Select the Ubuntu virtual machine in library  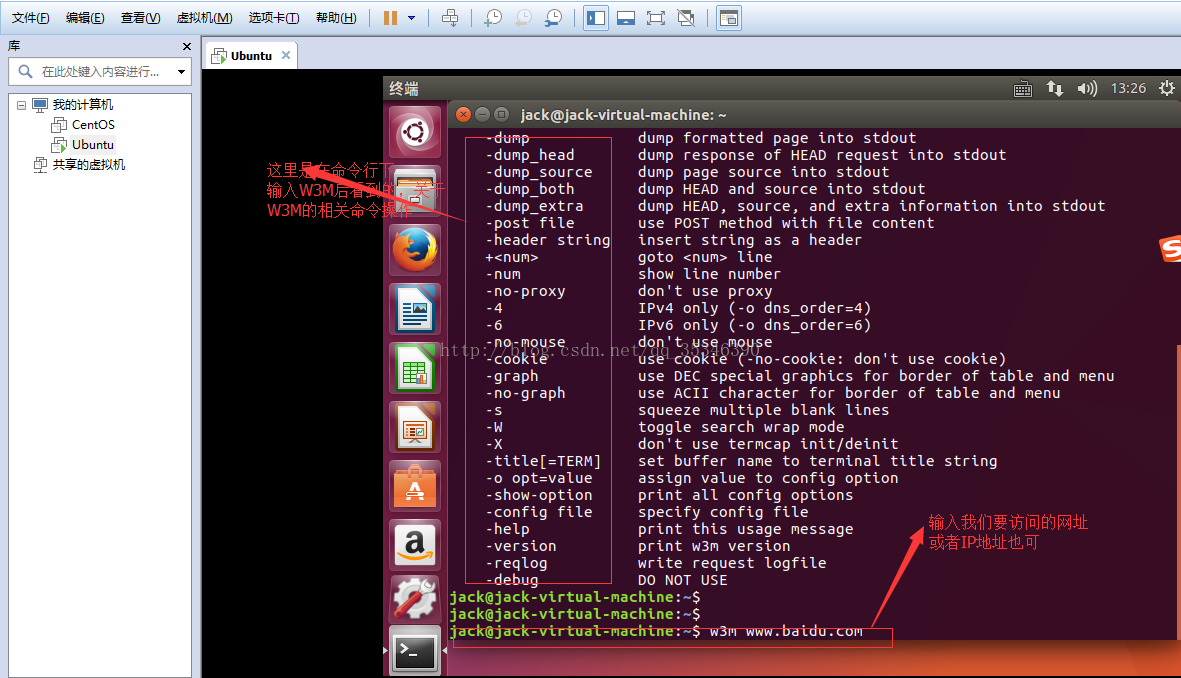(93, 145)
